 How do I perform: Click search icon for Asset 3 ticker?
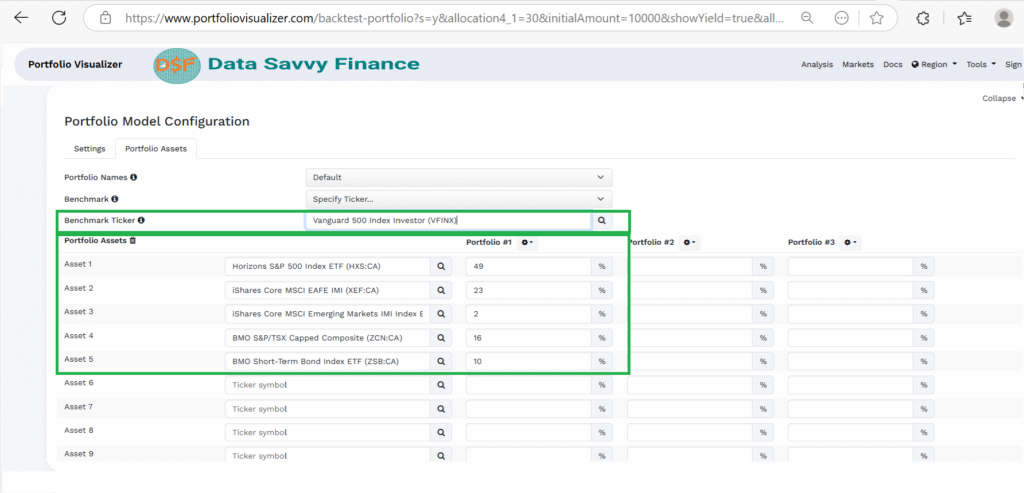[441, 314]
